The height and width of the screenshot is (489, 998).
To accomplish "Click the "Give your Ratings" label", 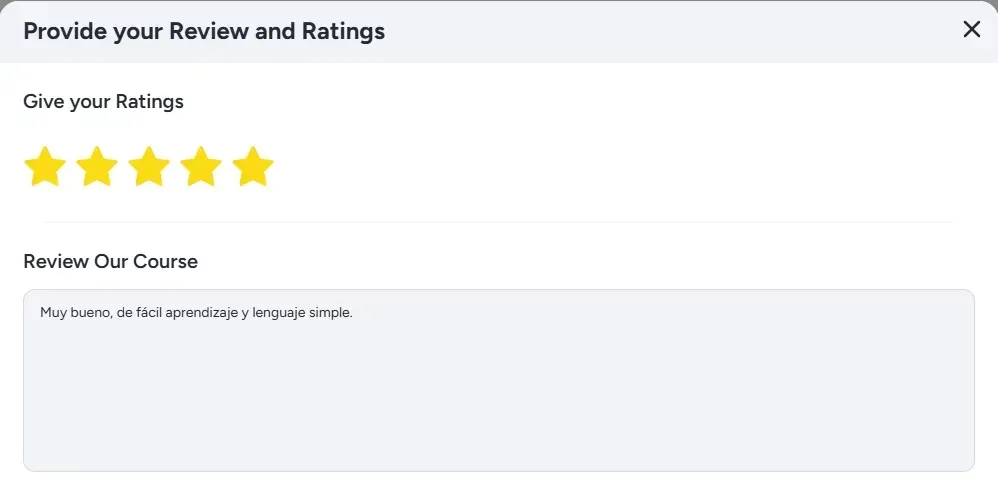I will click(103, 101).
